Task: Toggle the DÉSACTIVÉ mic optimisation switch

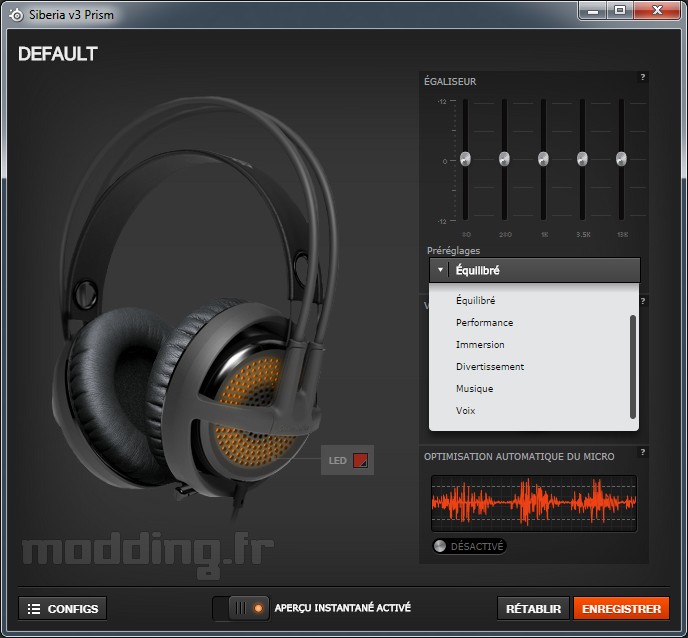Action: 469,546
